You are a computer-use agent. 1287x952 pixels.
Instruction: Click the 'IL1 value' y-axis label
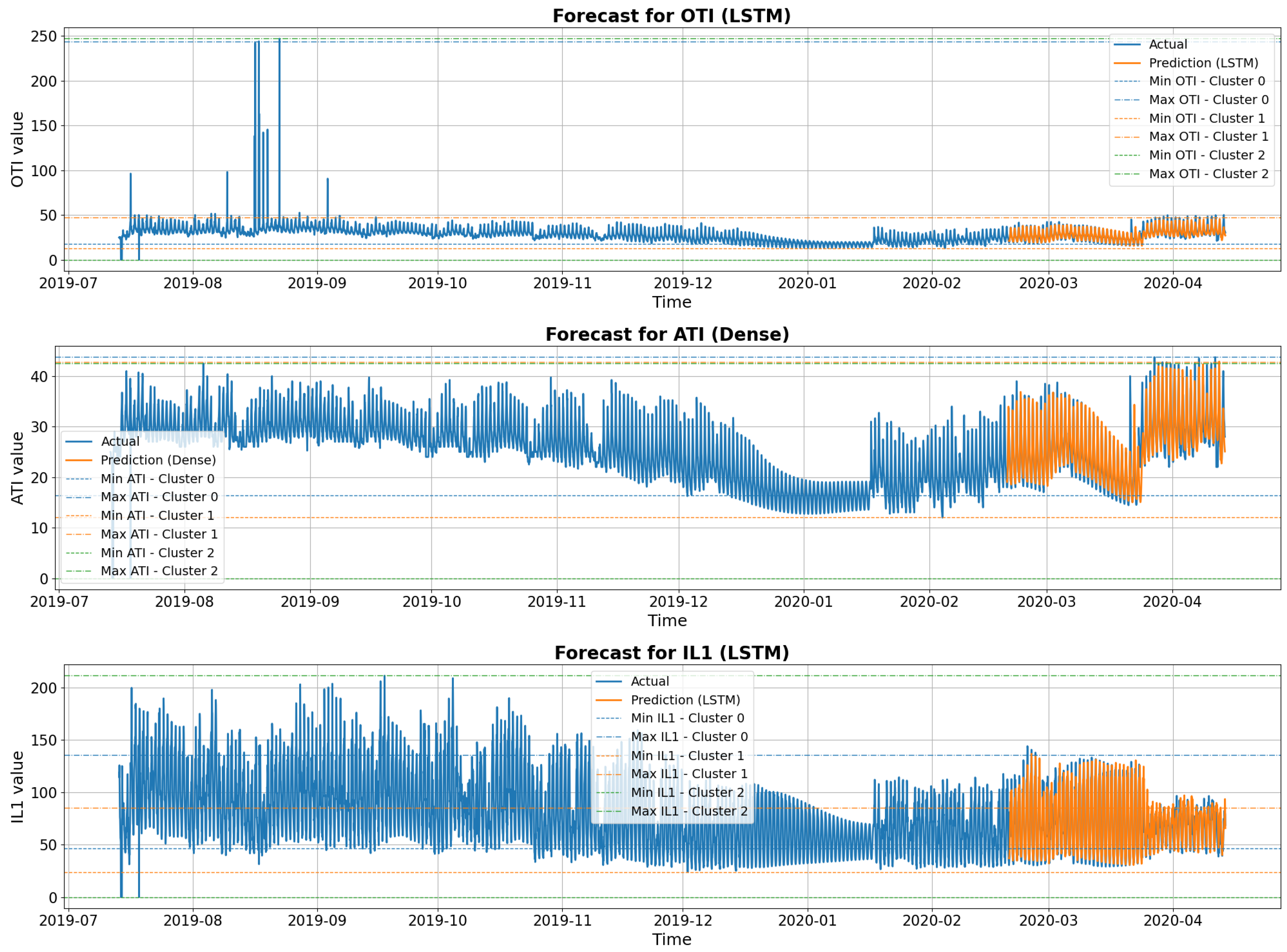[x=17, y=786]
